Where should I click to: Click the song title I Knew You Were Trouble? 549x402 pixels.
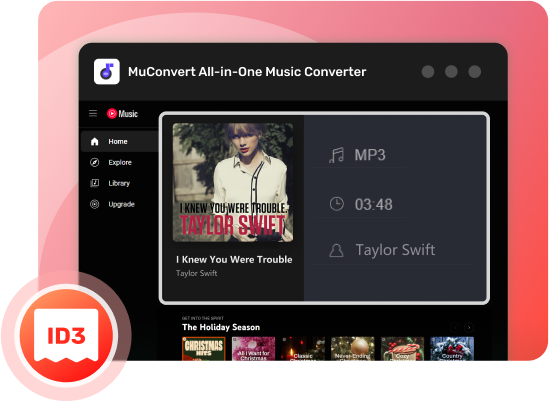coord(234,259)
